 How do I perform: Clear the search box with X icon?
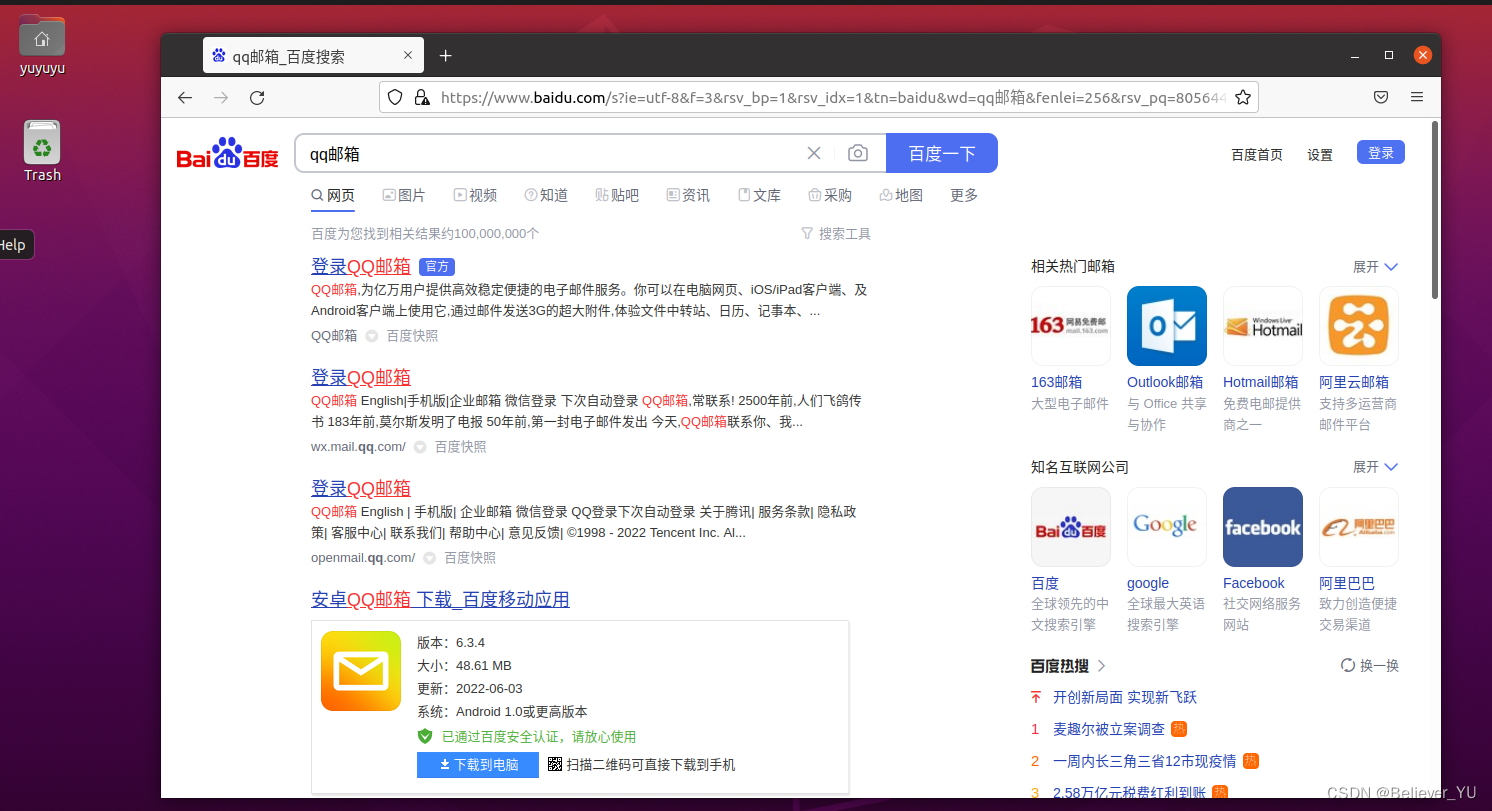(814, 153)
